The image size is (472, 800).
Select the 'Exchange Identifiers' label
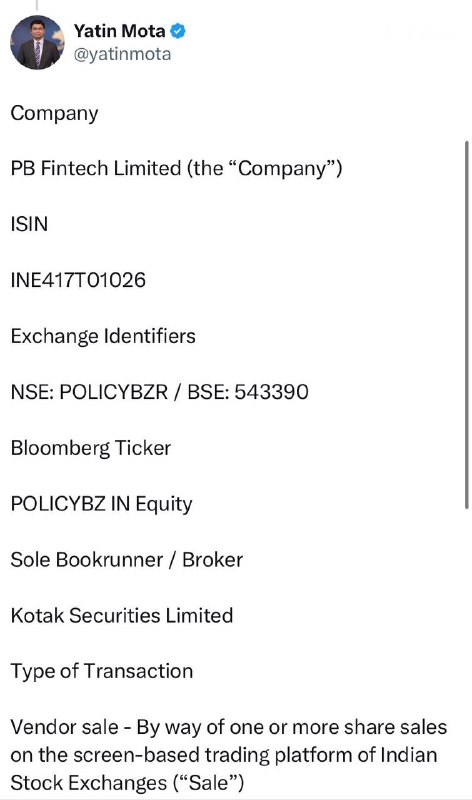(103, 336)
